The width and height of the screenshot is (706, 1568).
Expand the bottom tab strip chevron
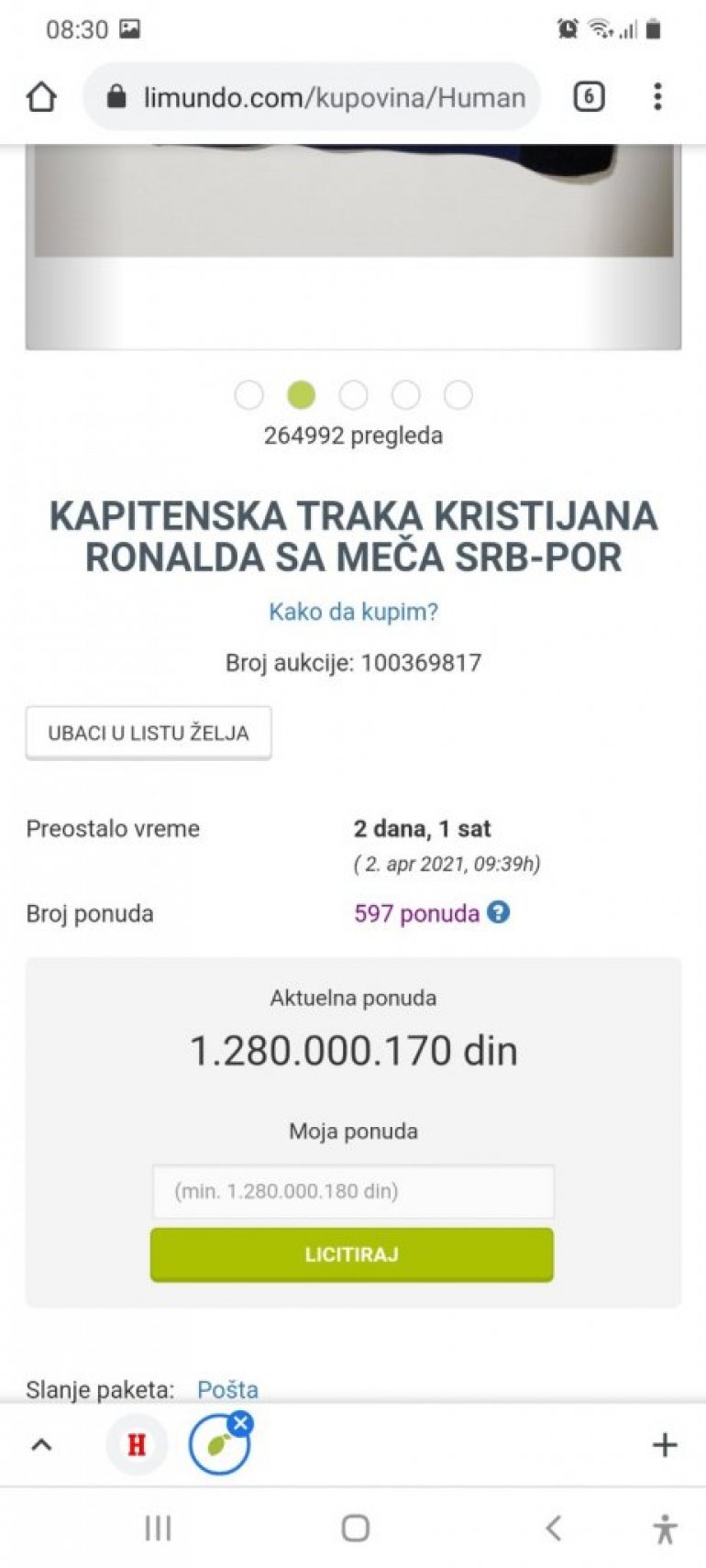click(x=41, y=1446)
